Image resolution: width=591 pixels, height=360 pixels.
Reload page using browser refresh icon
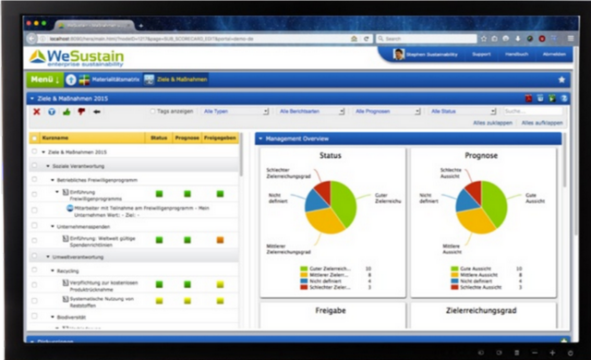click(x=366, y=38)
